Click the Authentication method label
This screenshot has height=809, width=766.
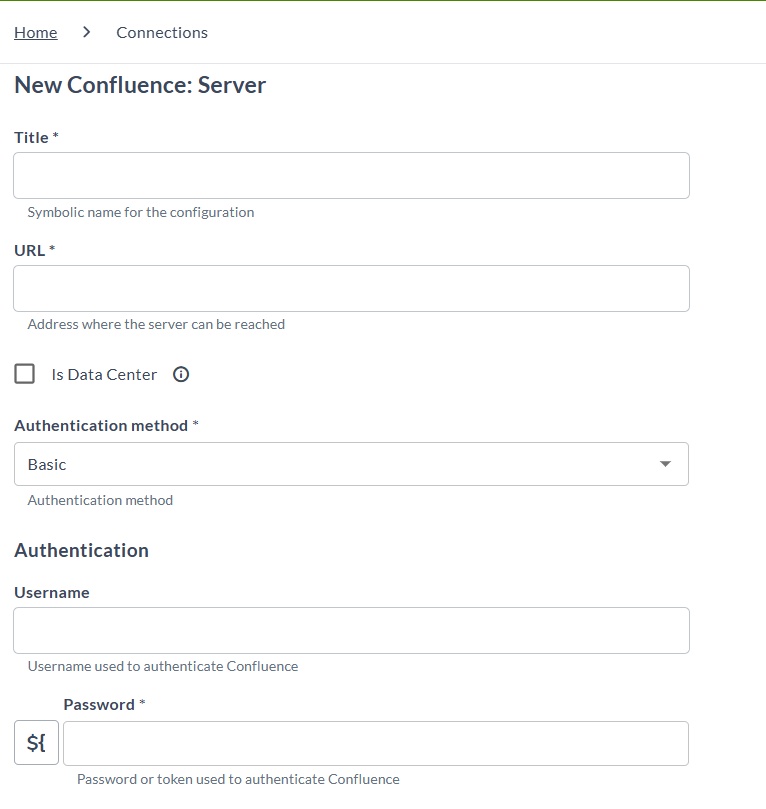(x=101, y=425)
